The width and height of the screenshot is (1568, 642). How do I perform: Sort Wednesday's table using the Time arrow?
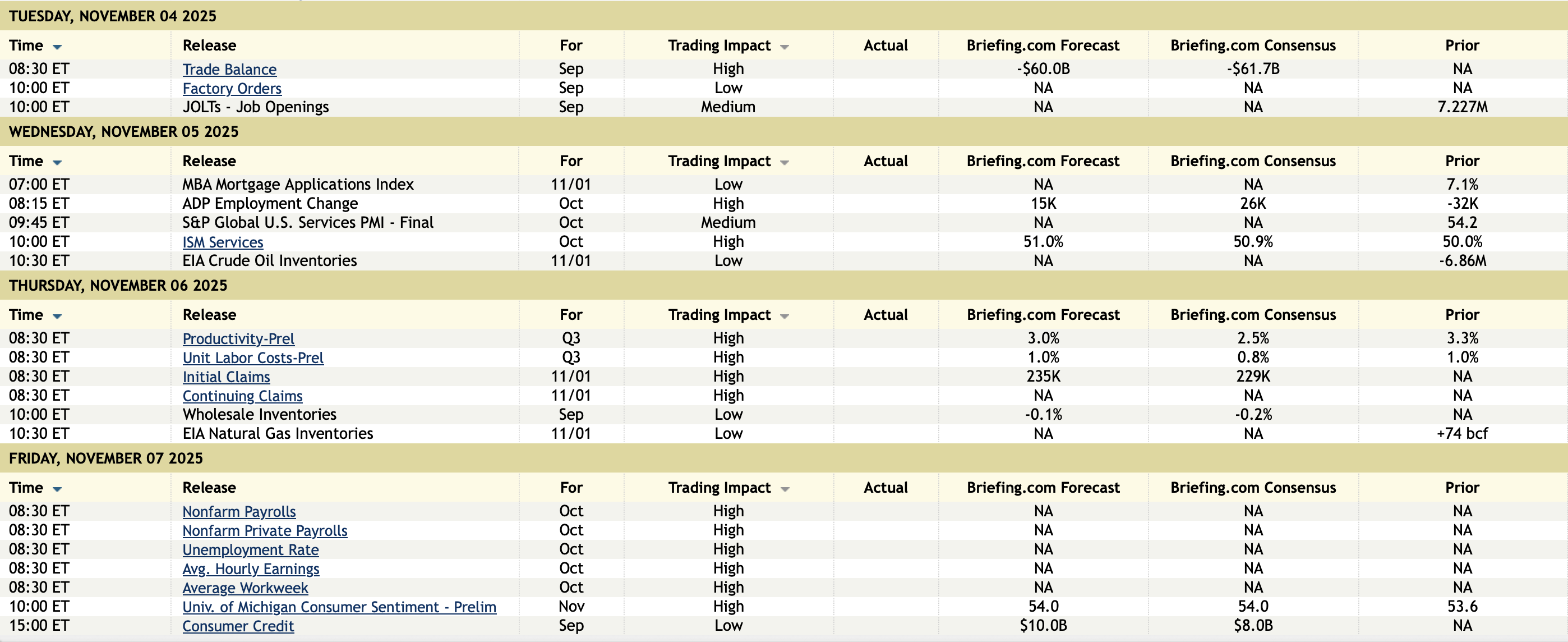[57, 163]
